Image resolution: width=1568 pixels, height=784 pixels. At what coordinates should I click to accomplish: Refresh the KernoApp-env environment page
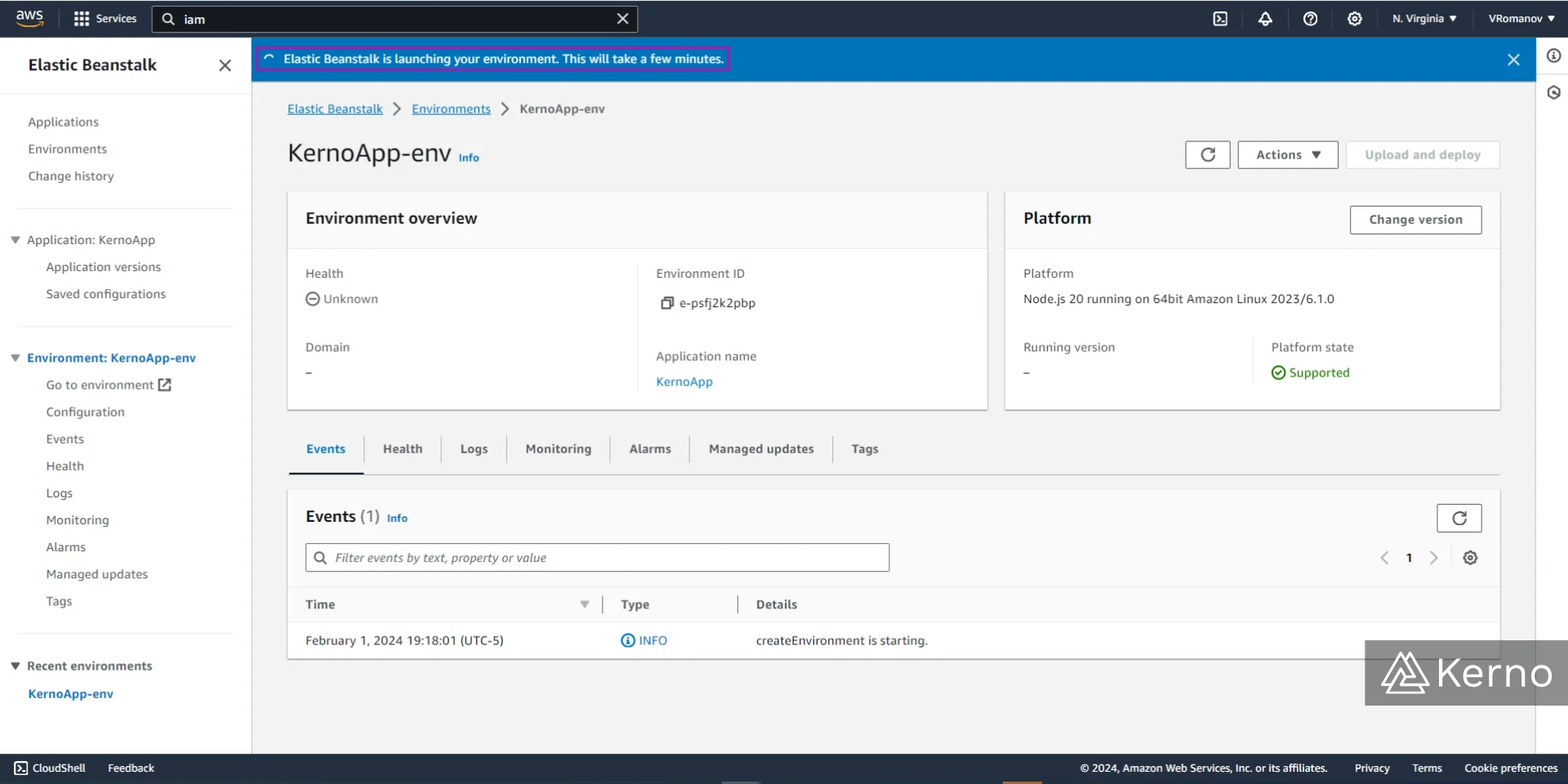tap(1208, 155)
